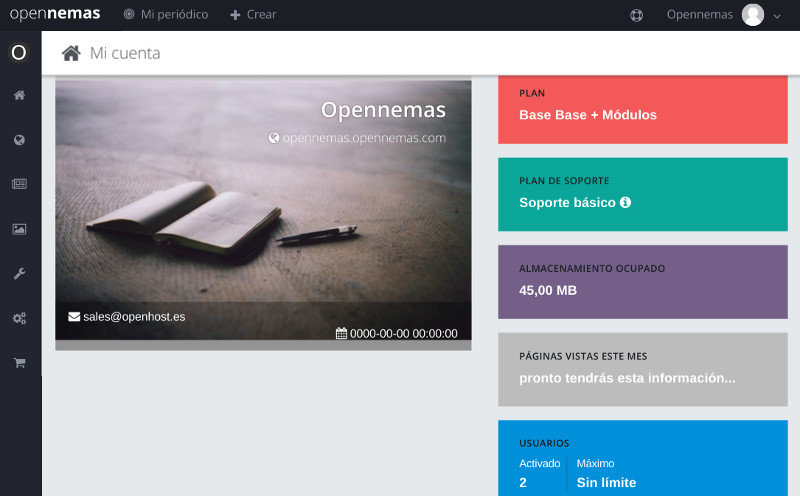The width and height of the screenshot is (800, 496).
Task: Open the sidebar home icon
Action: pyautogui.click(x=19, y=95)
